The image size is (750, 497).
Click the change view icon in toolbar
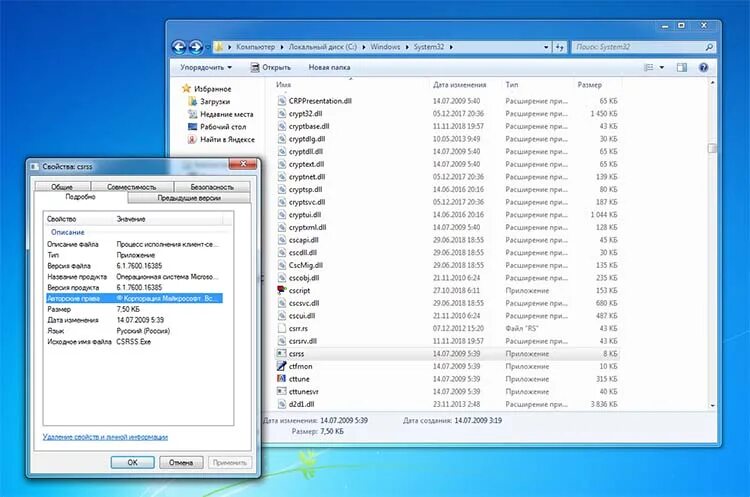pyautogui.click(x=649, y=67)
